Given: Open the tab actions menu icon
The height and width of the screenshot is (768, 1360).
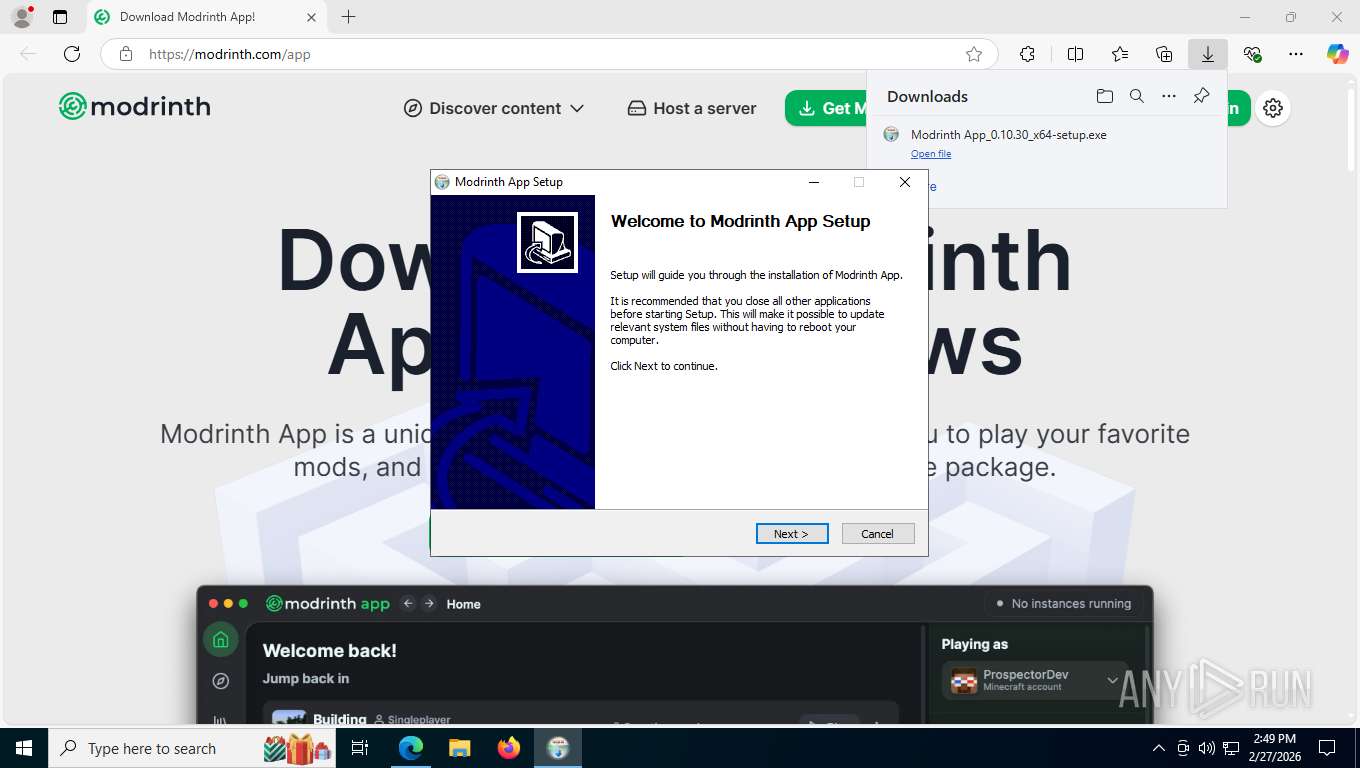Looking at the screenshot, I should click(60, 17).
